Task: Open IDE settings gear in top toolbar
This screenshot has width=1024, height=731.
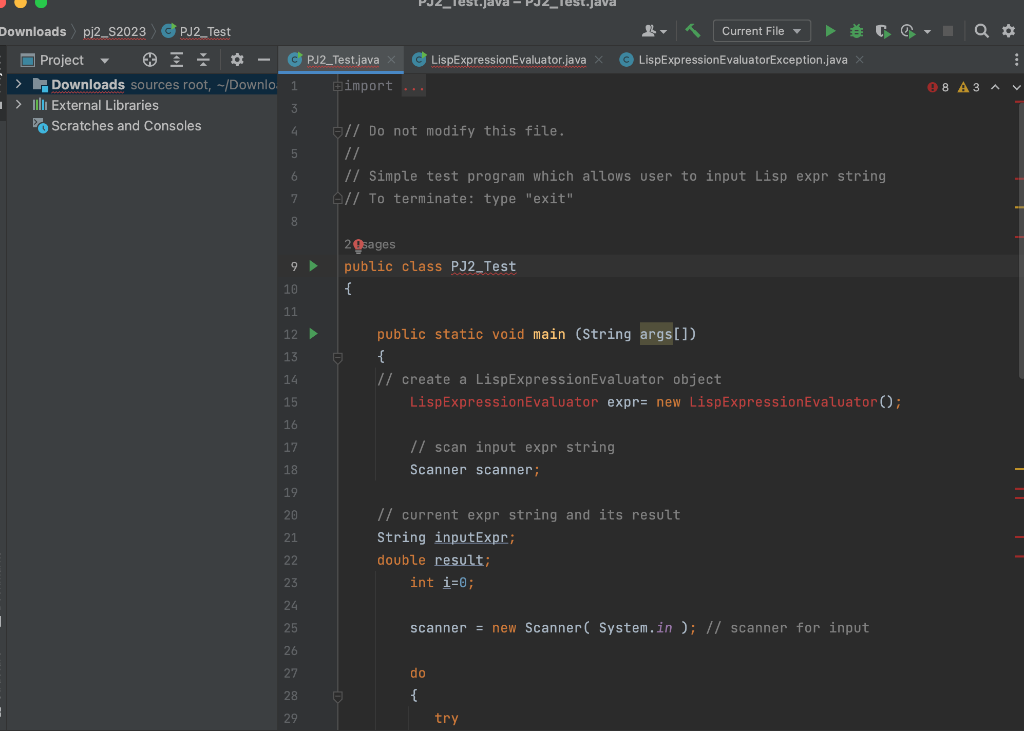Action: [1008, 31]
